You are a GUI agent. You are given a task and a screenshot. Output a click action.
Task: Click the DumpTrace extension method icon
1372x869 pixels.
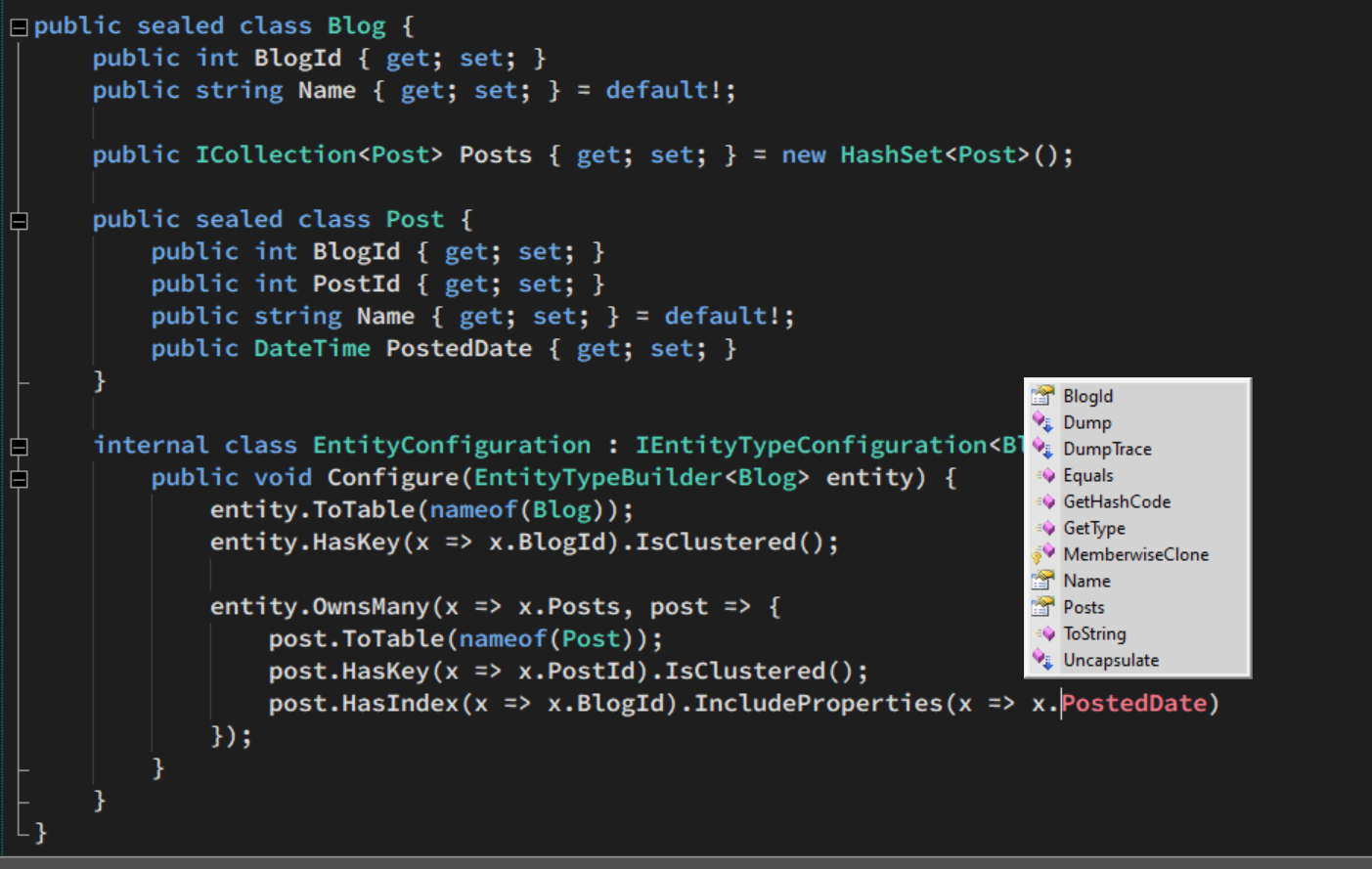coord(1043,449)
